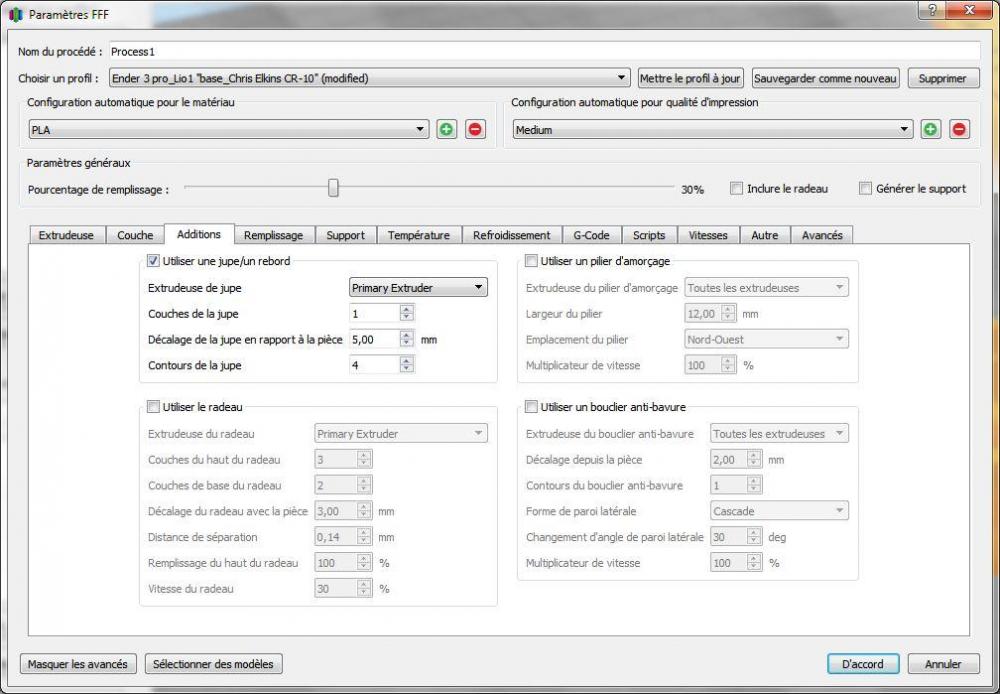Confirm with the D'accord button

(863, 664)
